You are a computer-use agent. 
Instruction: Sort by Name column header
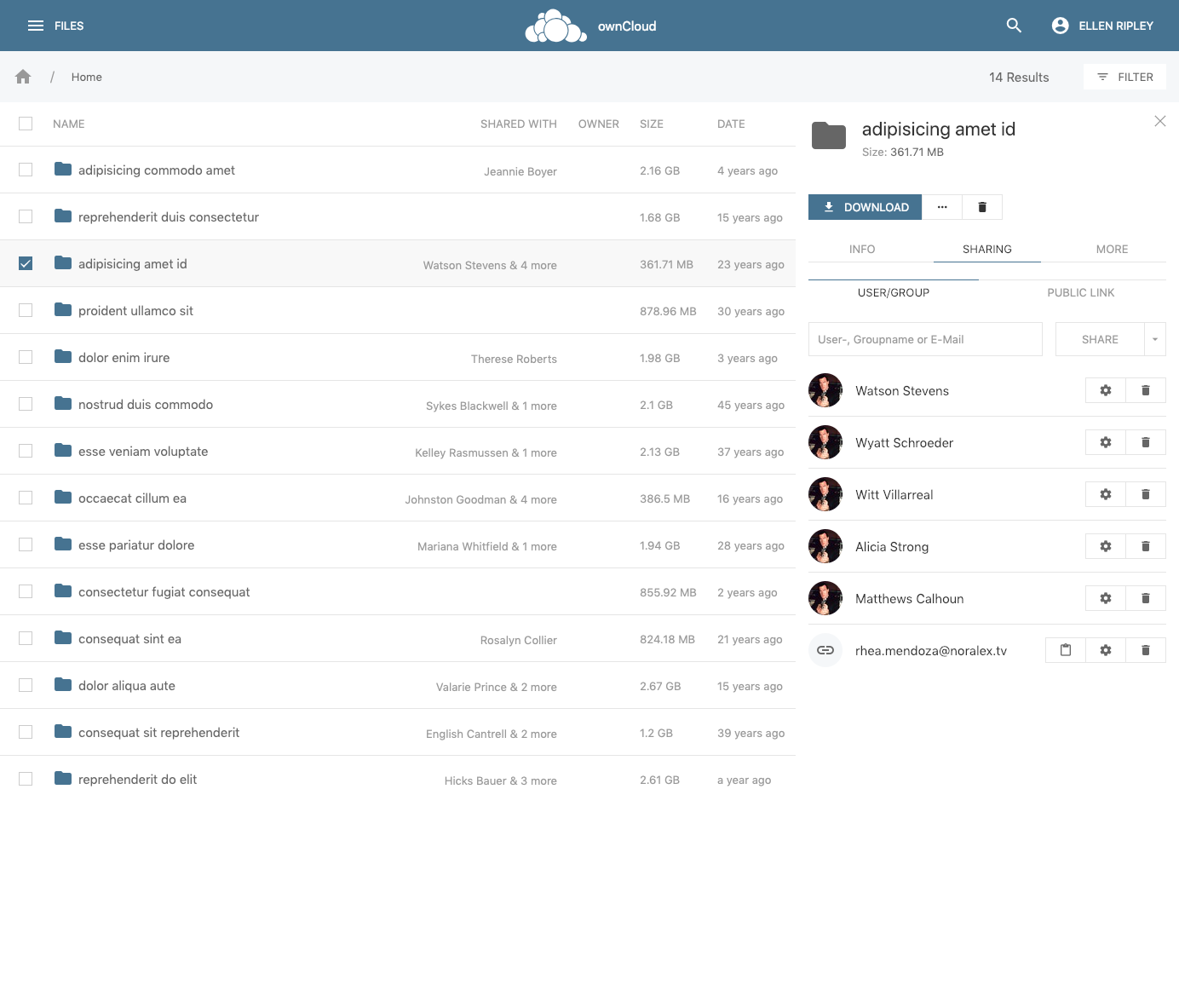69,124
